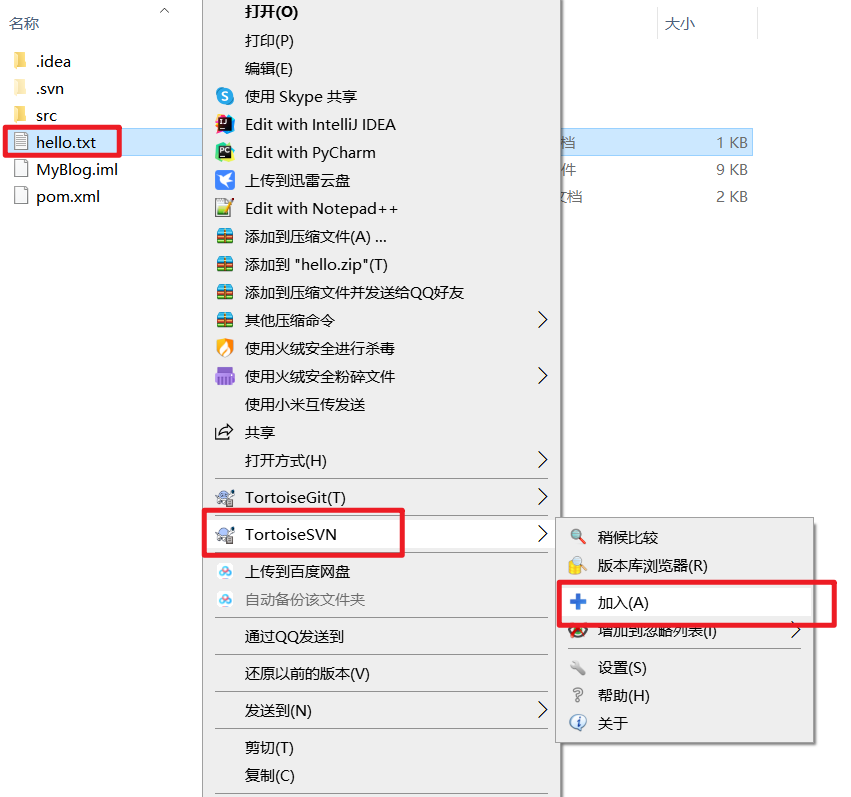Select Edit with Notepad++ entry
This screenshot has height=797, width=851.
[381, 208]
